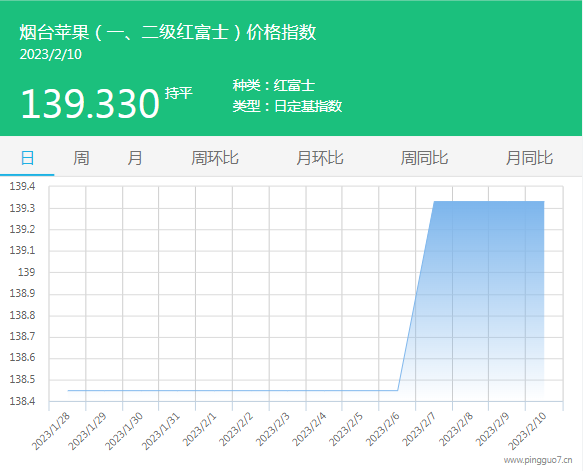
Task: Click the x-axis date 2023/2/10
Action: click(528, 431)
